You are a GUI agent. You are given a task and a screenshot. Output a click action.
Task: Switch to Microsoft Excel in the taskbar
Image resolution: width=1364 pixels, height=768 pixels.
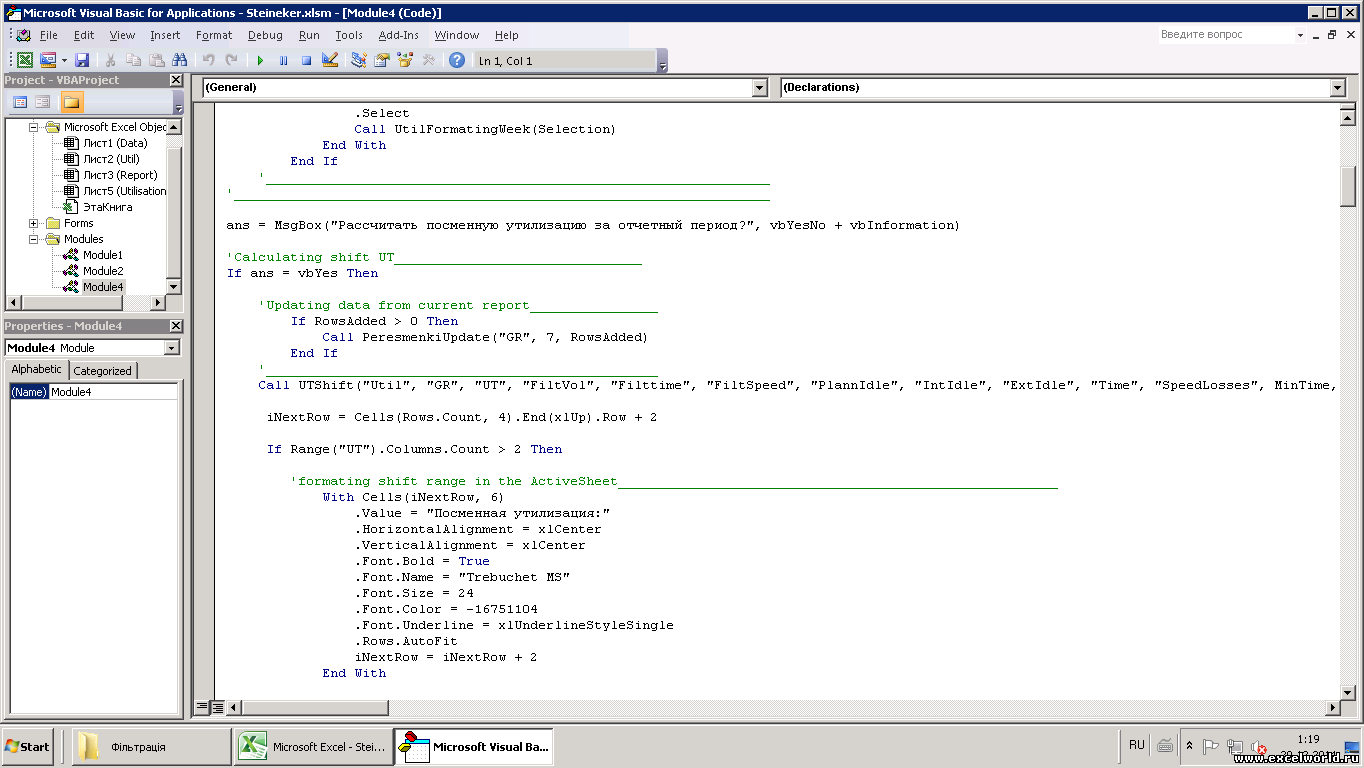tap(312, 747)
